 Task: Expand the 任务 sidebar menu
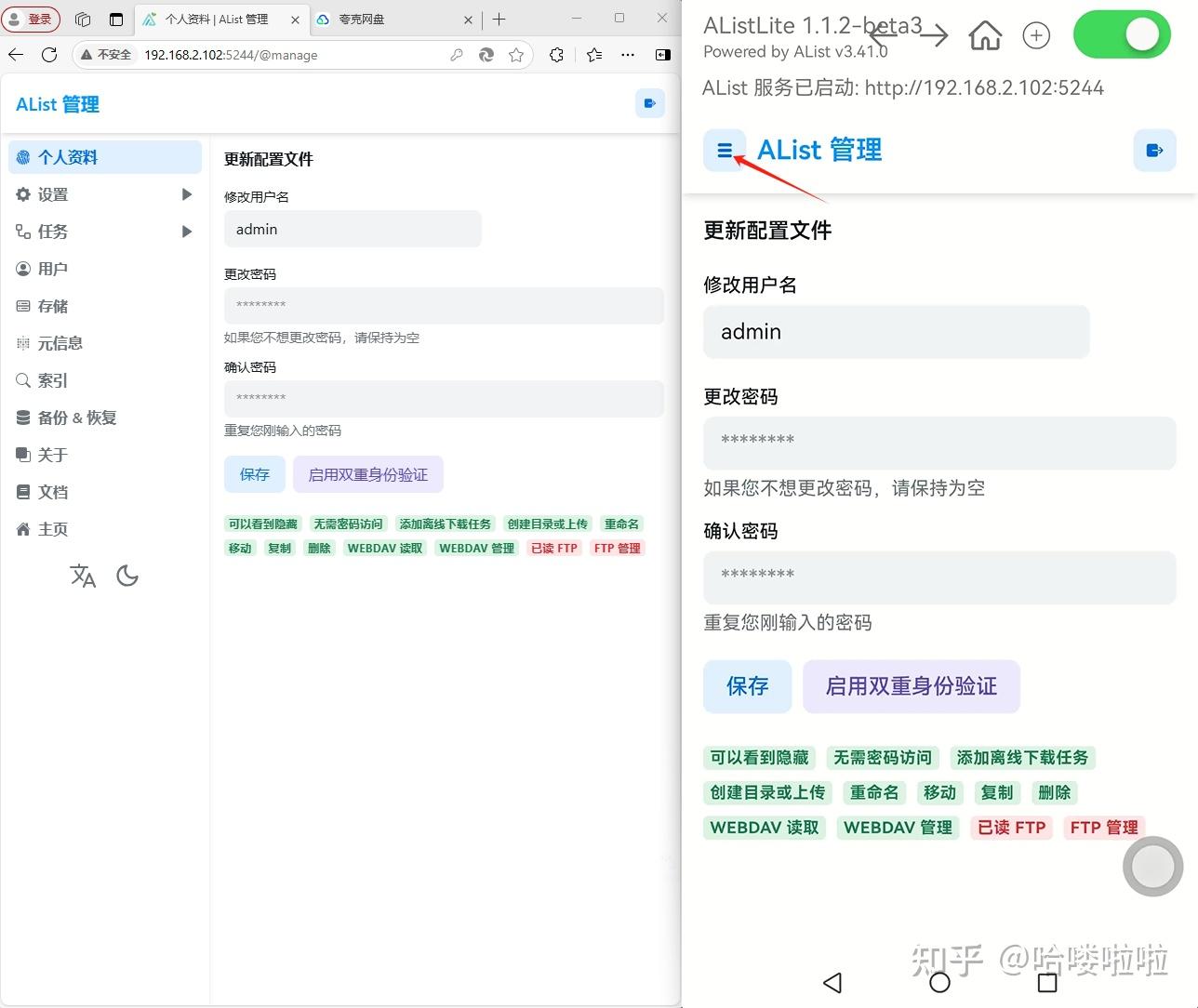51,231
